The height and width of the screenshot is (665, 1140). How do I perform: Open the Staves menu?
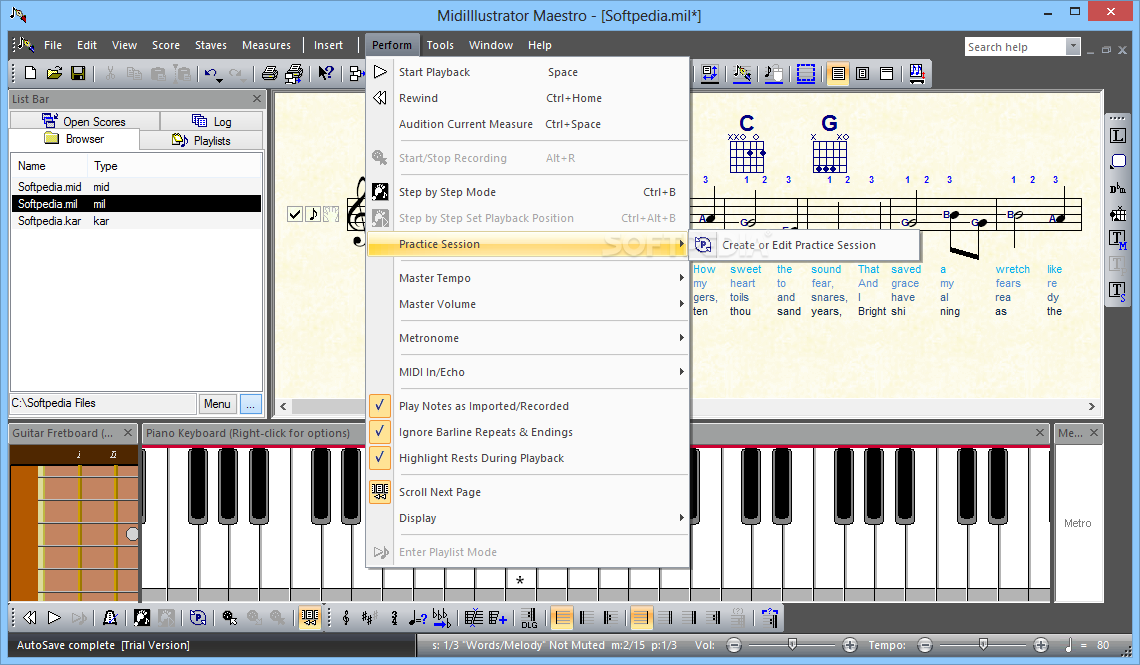pyautogui.click(x=211, y=45)
